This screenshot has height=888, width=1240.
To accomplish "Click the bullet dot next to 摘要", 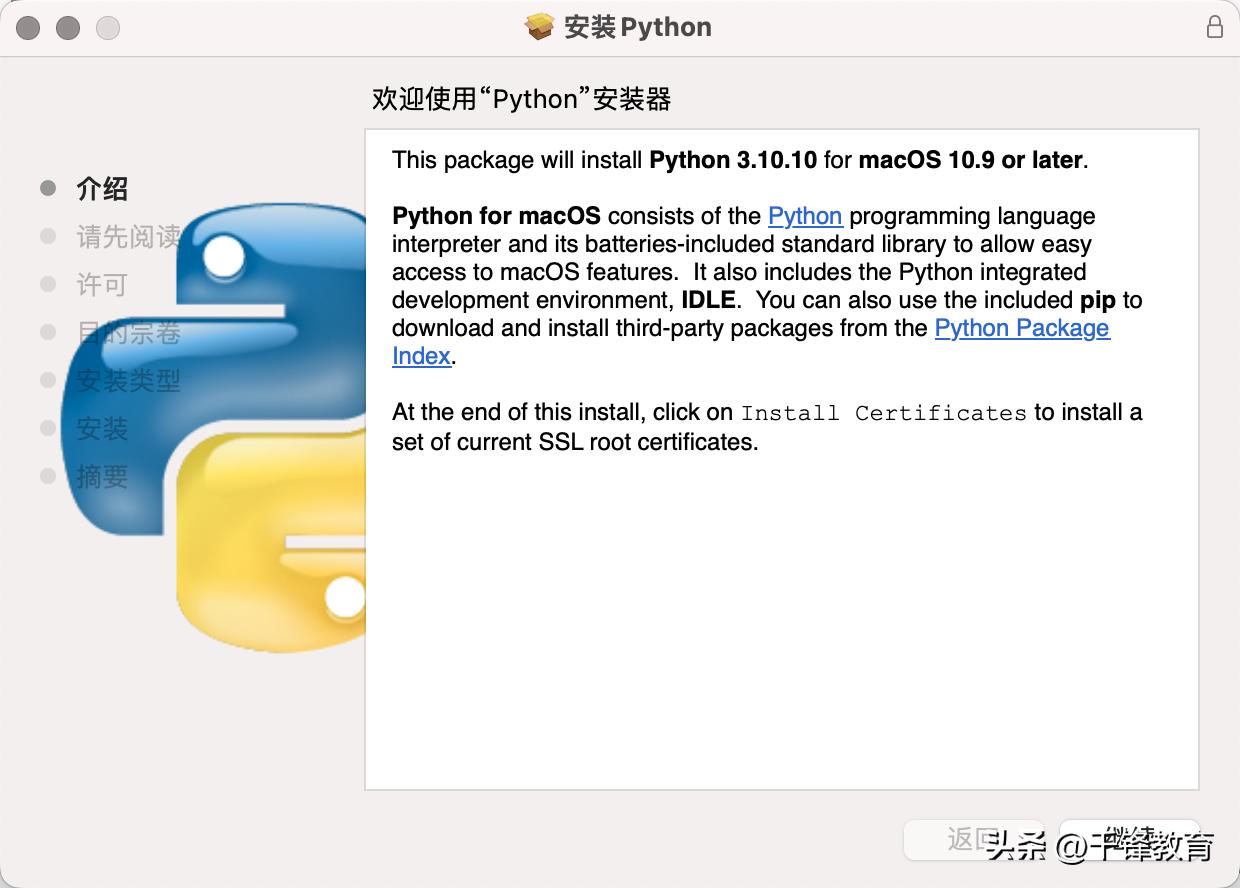I will click(47, 476).
